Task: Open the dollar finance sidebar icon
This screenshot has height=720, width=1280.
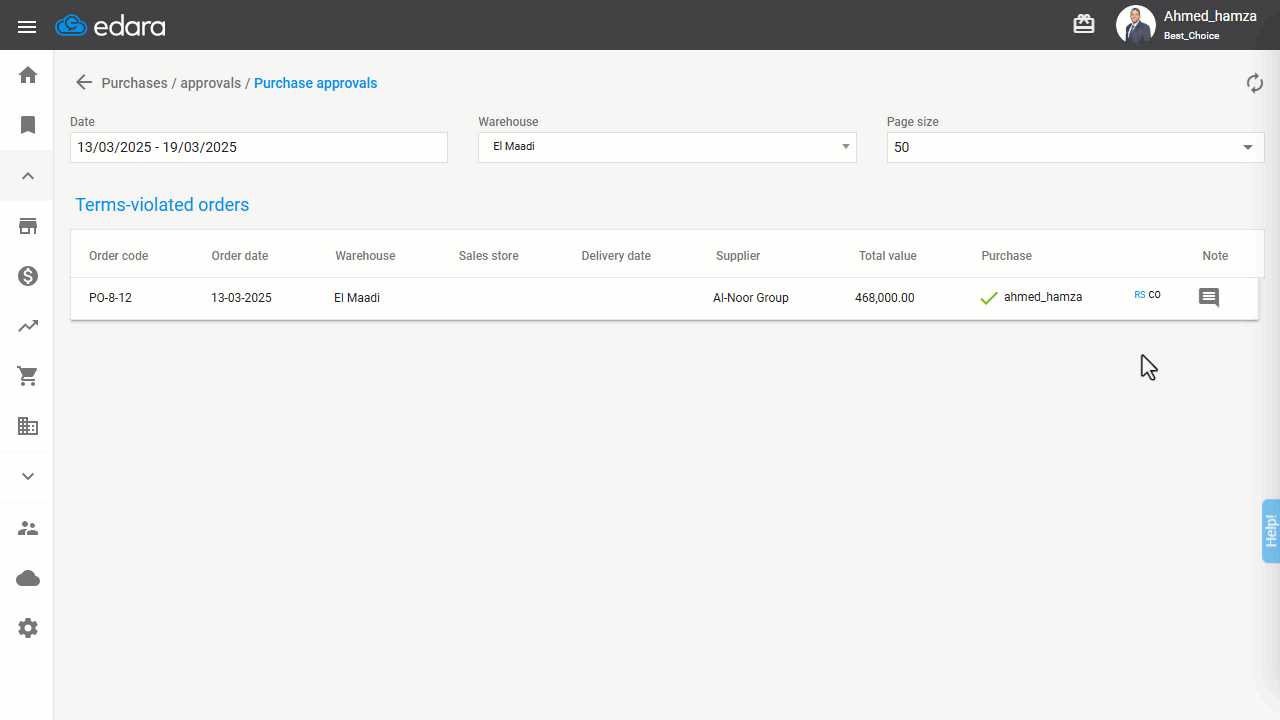Action: 28,276
